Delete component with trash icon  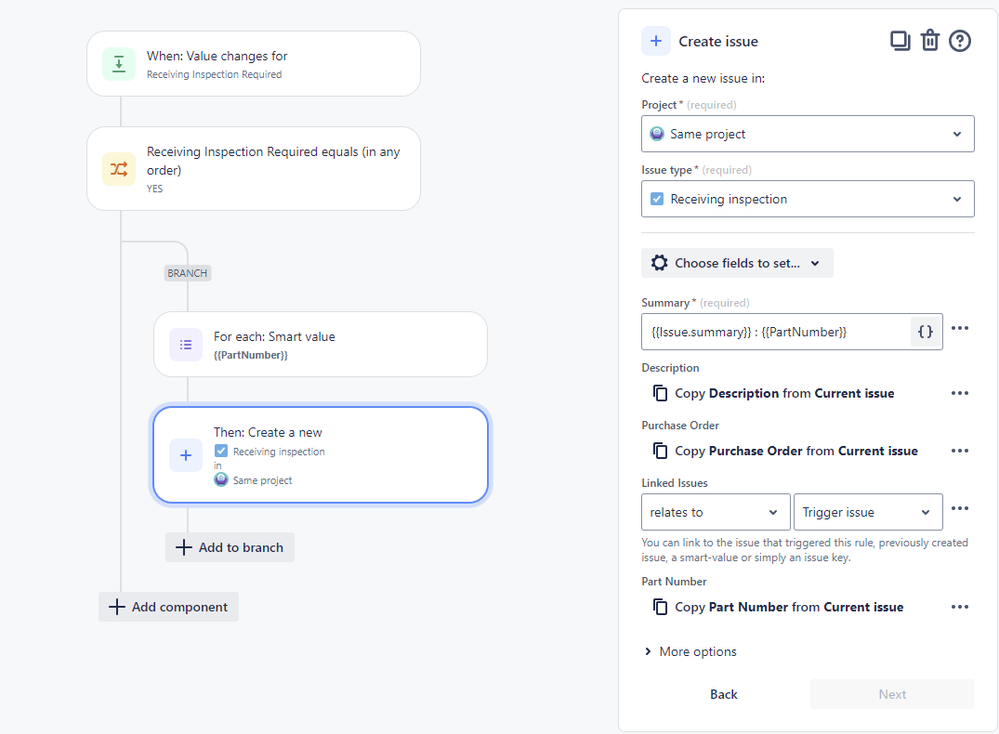(930, 41)
